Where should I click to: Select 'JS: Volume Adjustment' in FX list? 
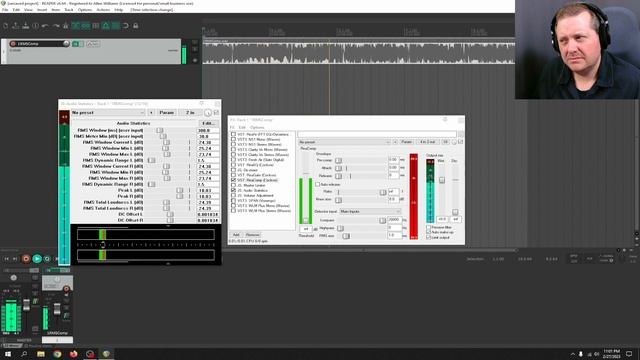[x=256, y=196]
